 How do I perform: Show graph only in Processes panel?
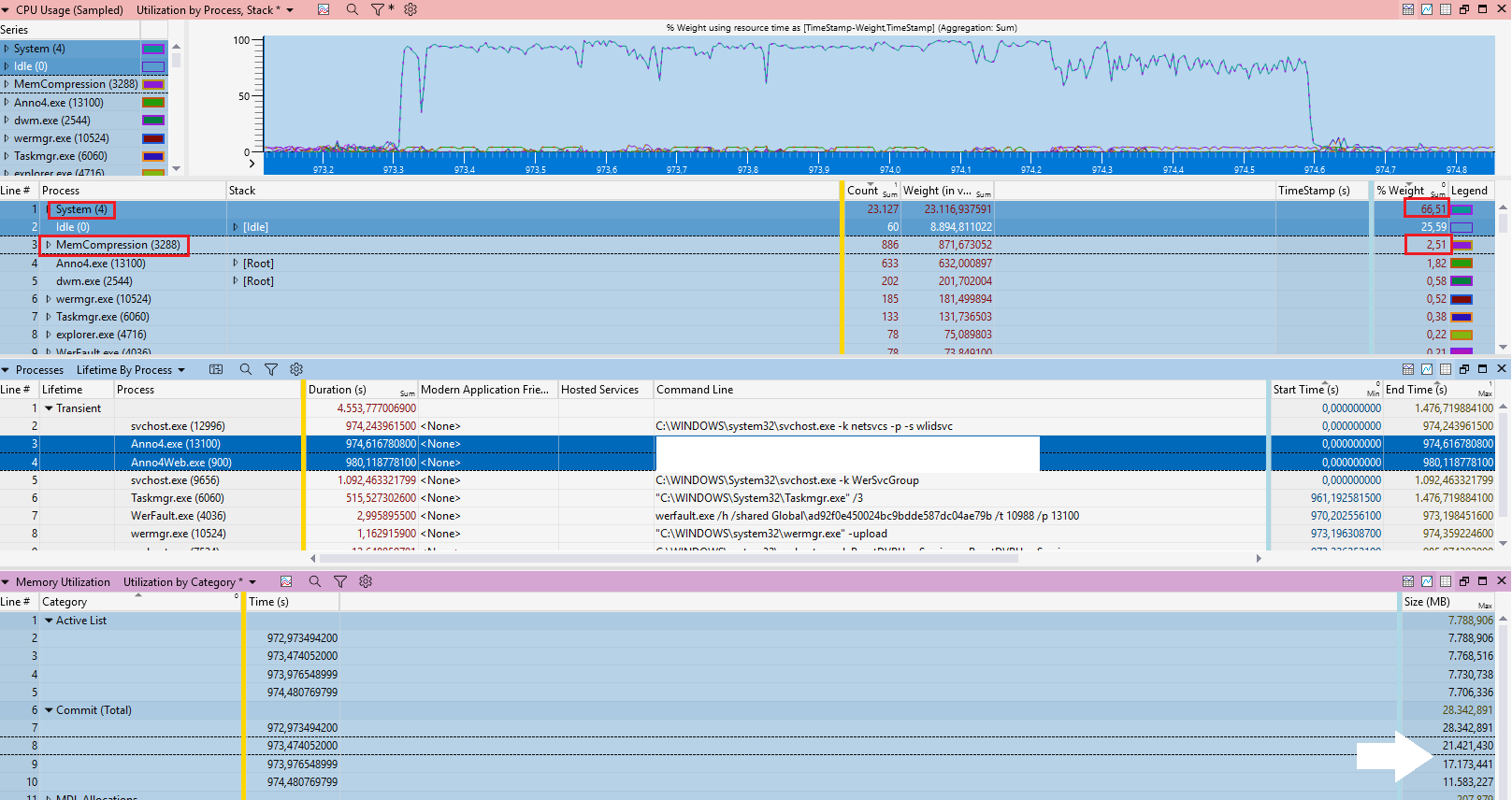pos(1427,369)
